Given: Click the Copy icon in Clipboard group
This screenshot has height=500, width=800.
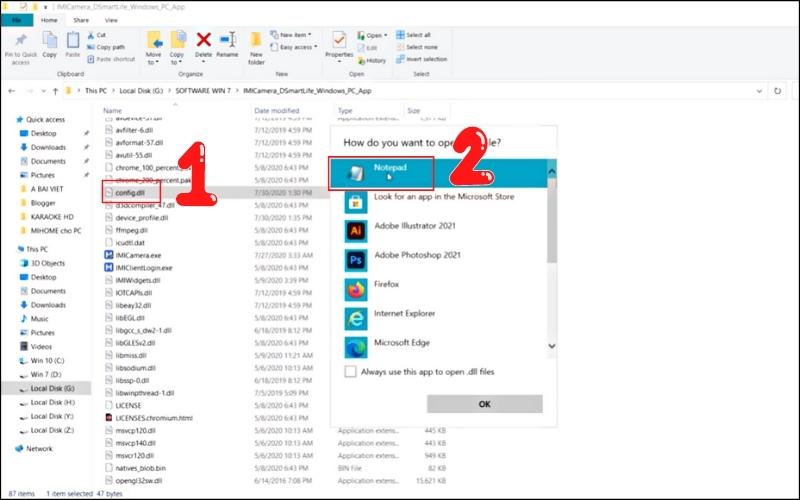Looking at the screenshot, I should (49, 40).
